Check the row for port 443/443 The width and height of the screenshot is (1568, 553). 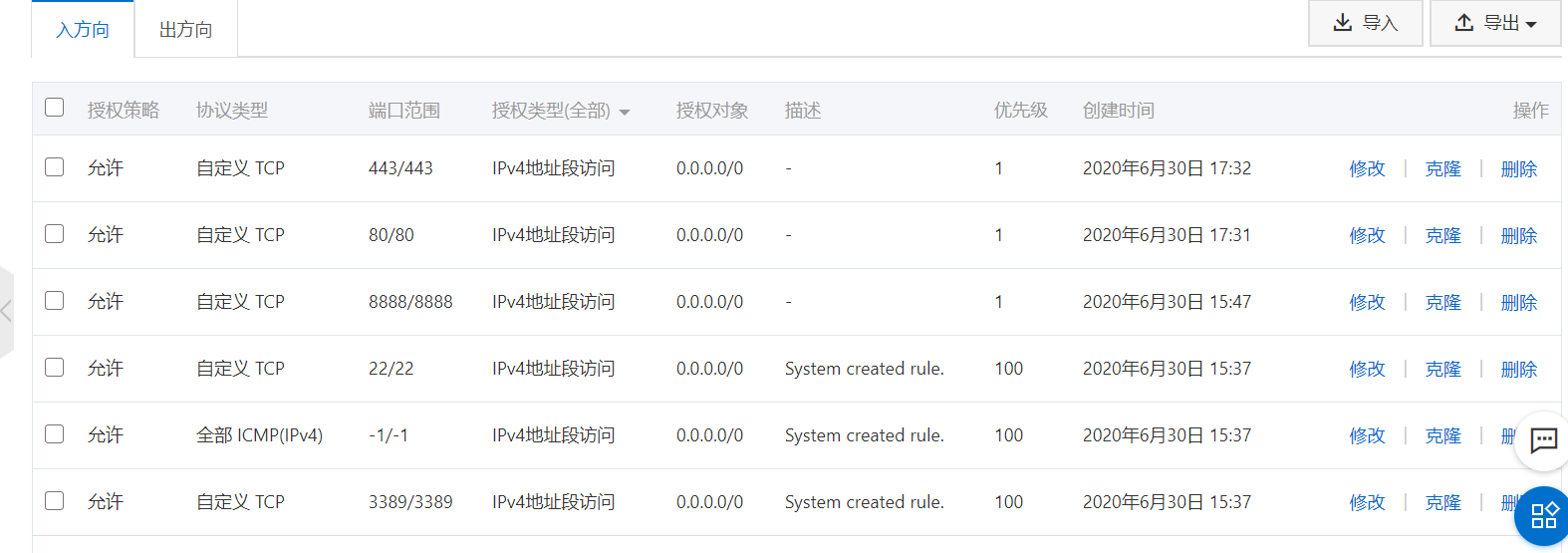[x=55, y=167]
